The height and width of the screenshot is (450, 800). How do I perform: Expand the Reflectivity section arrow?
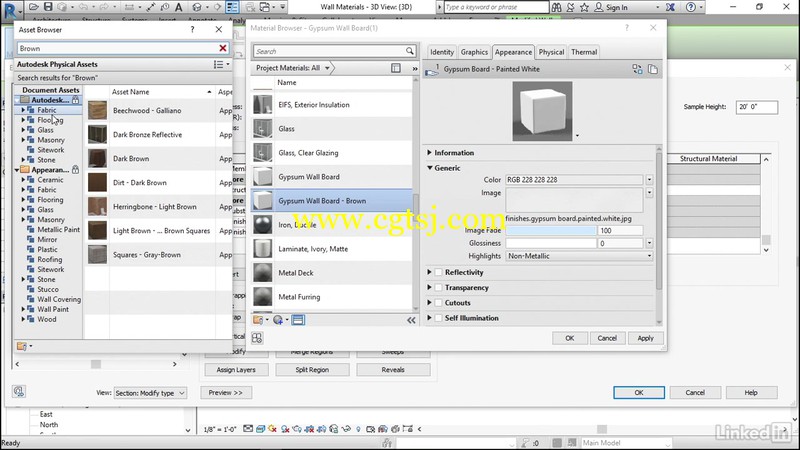(430, 272)
